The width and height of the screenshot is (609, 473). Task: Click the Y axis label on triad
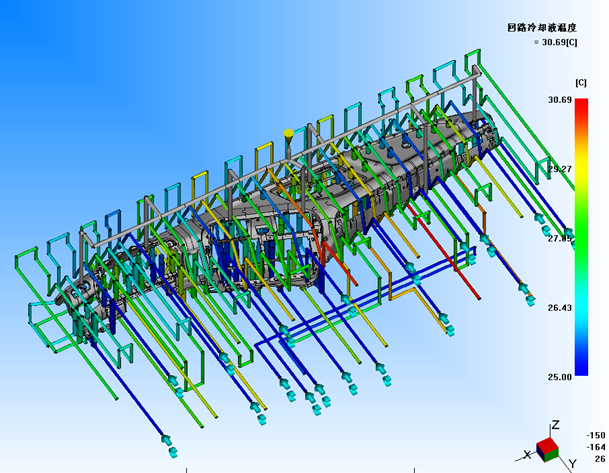pyautogui.click(x=572, y=464)
